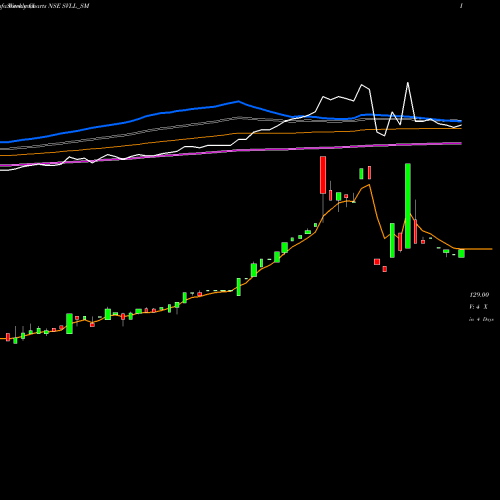The width and height of the screenshot is (500, 500).
Task: Select the last green candle on the chart
Action: (x=461, y=253)
